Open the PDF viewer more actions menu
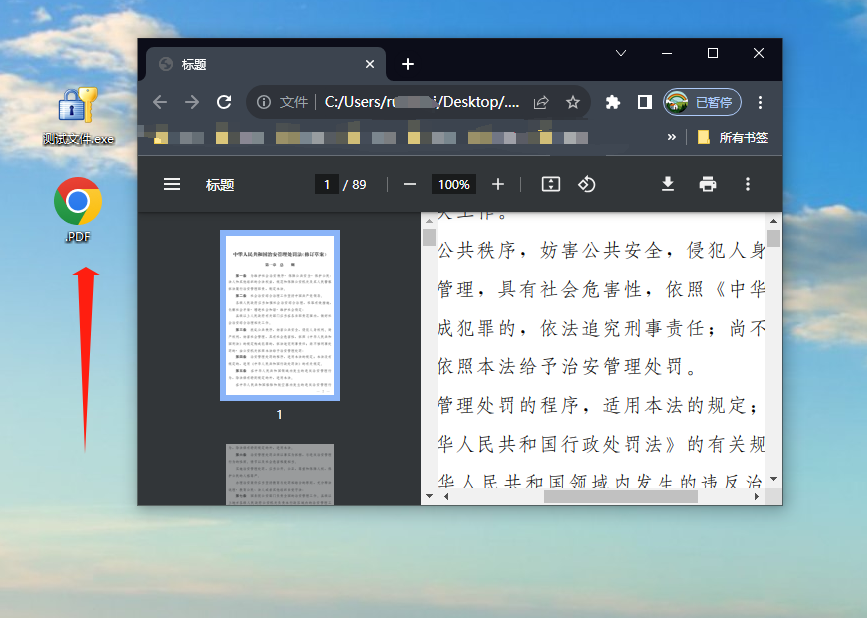This screenshot has width=867, height=618. pos(748,184)
